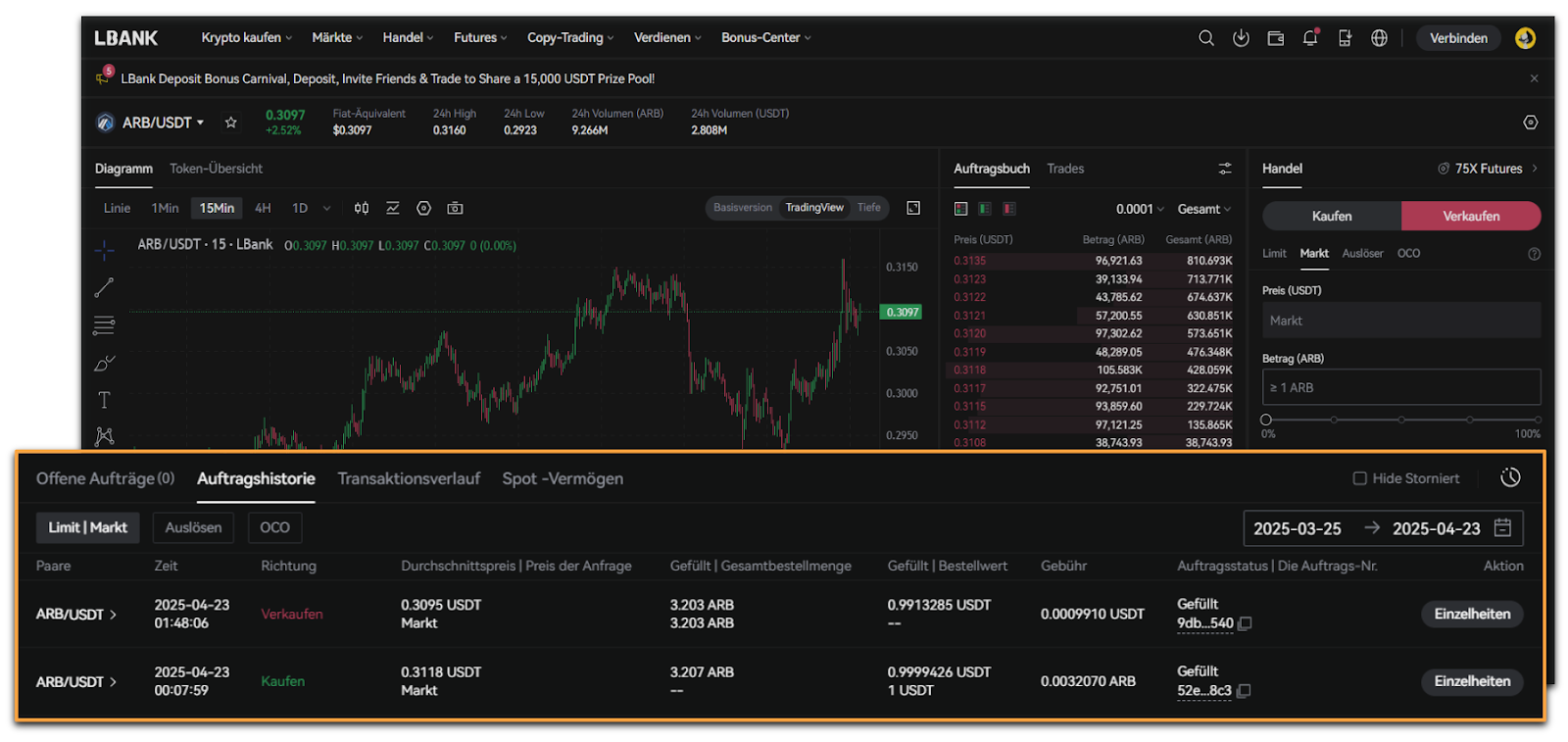The height and width of the screenshot is (742, 1568).
Task: Open Einzelheiten for Kaufen order
Action: pyautogui.click(x=1472, y=681)
